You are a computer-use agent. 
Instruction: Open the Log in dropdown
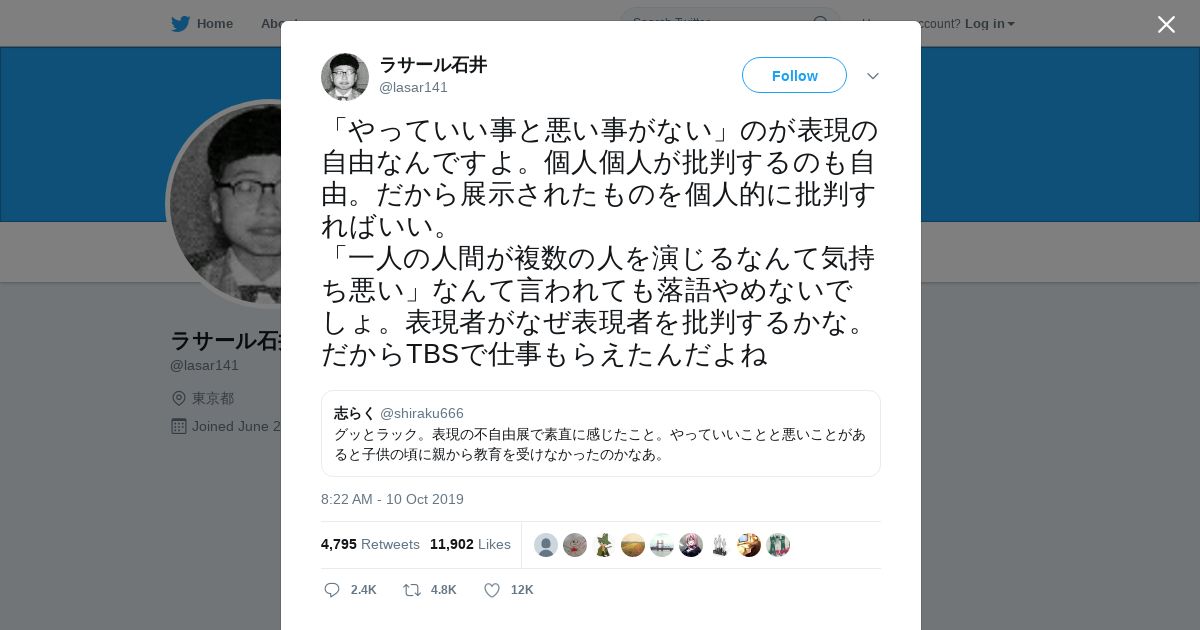989,23
